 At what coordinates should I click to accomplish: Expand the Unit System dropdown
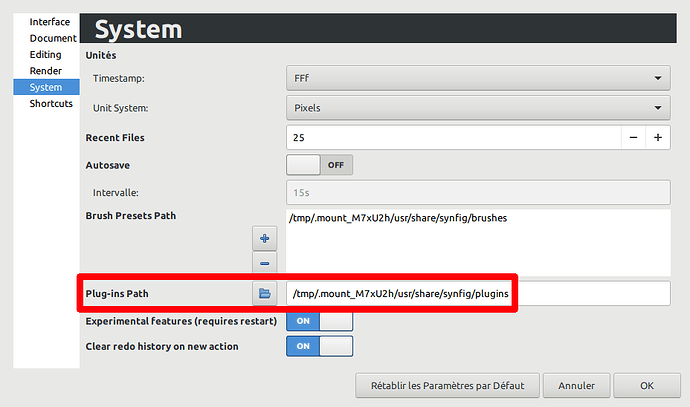pyautogui.click(x=477, y=107)
